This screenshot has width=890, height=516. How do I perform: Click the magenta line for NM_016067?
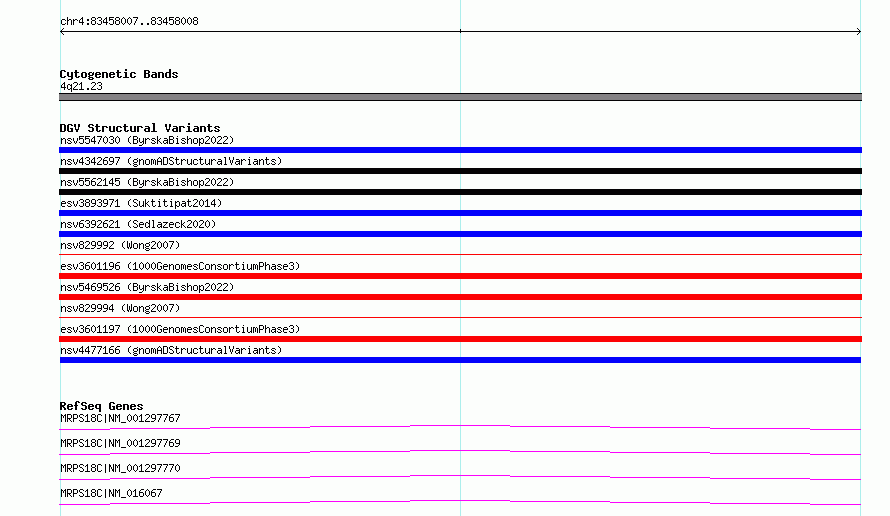click(460, 501)
